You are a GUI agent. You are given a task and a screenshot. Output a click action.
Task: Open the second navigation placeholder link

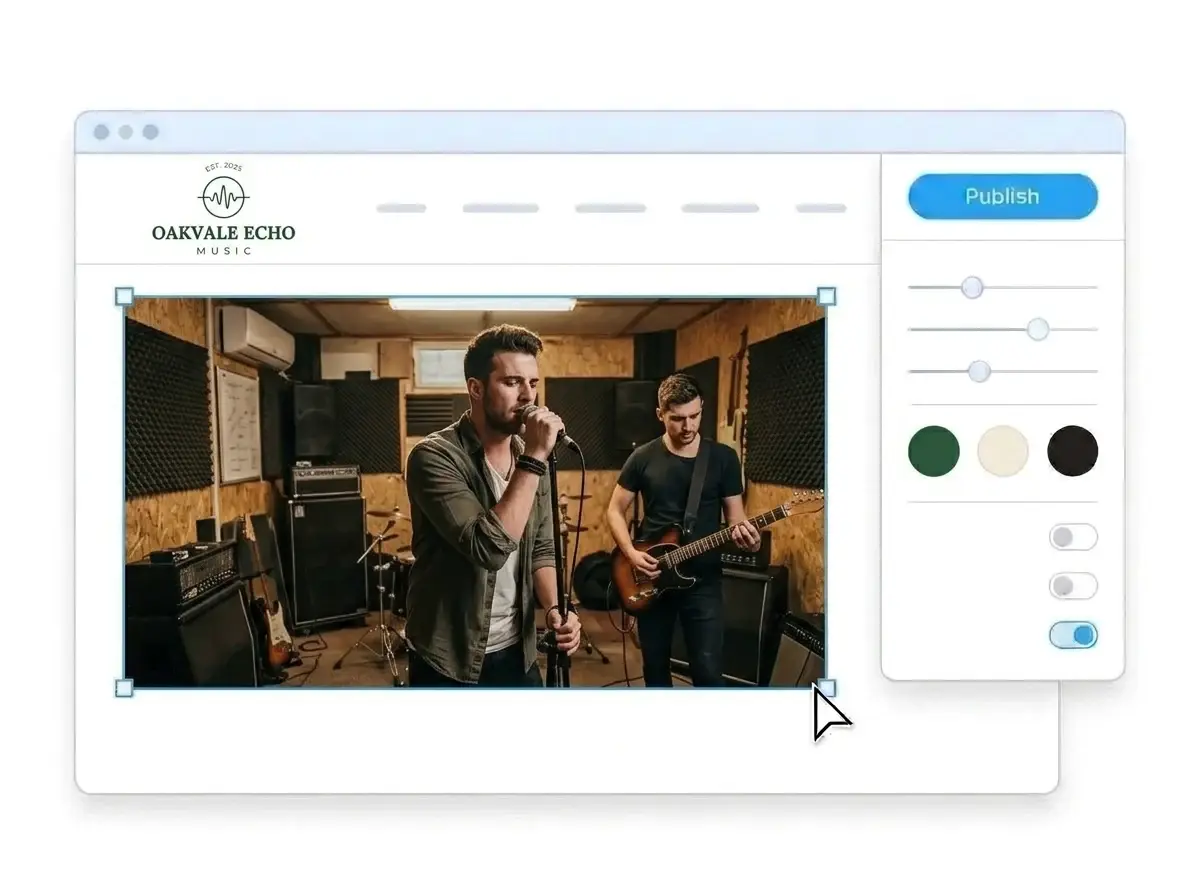point(501,208)
